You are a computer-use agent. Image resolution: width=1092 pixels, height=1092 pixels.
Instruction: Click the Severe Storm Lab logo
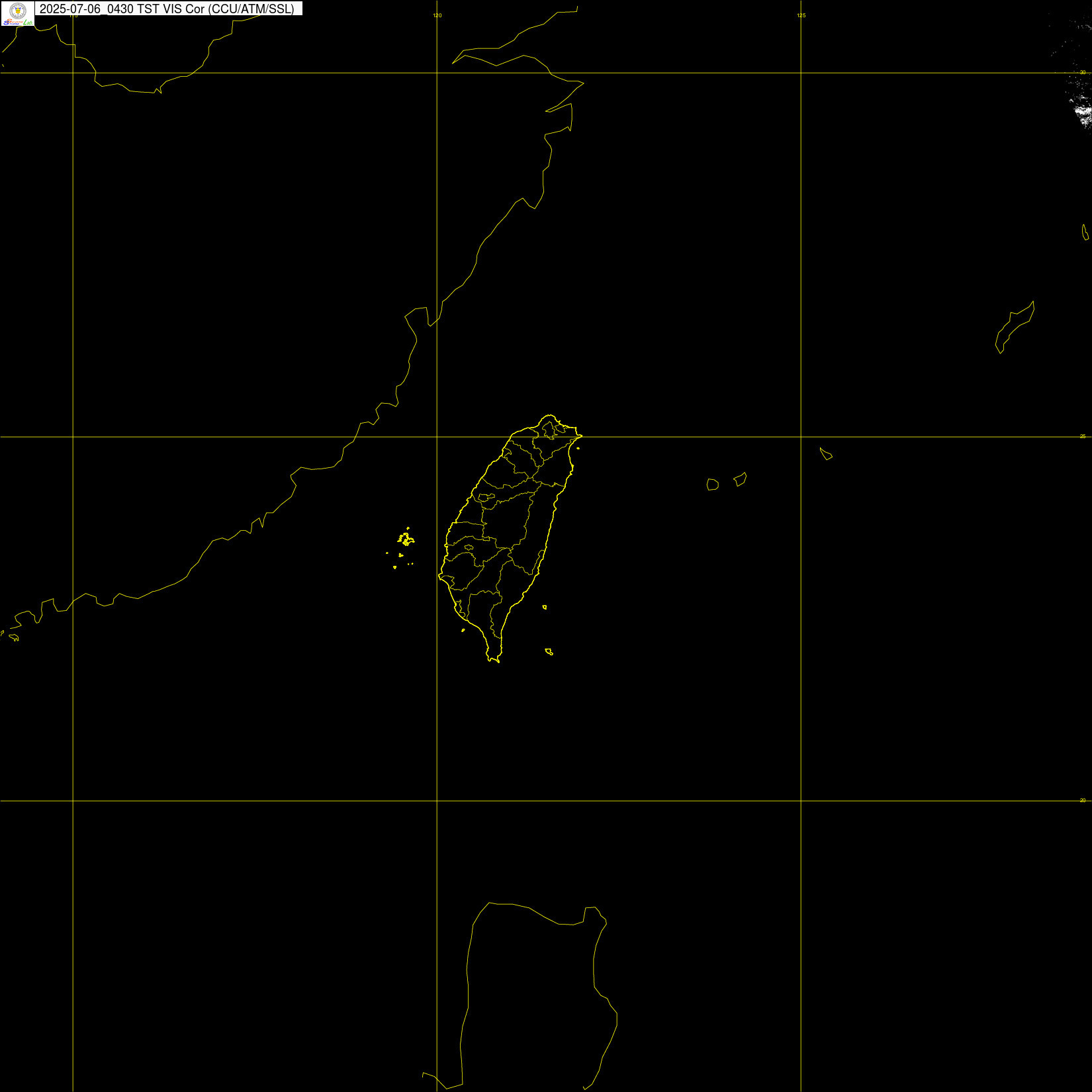[17, 13]
